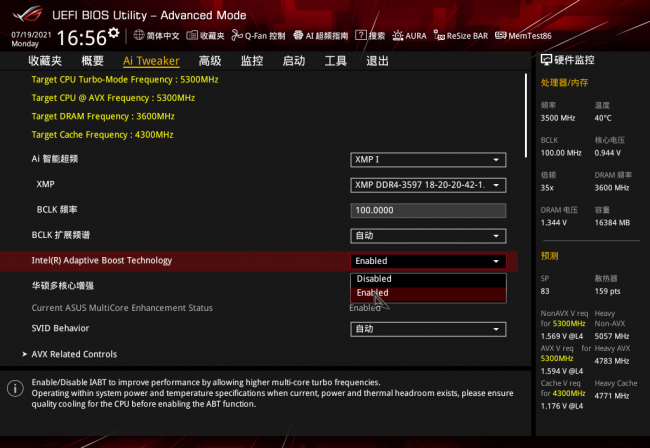Open AI 超频指南 brain icon

(298, 35)
